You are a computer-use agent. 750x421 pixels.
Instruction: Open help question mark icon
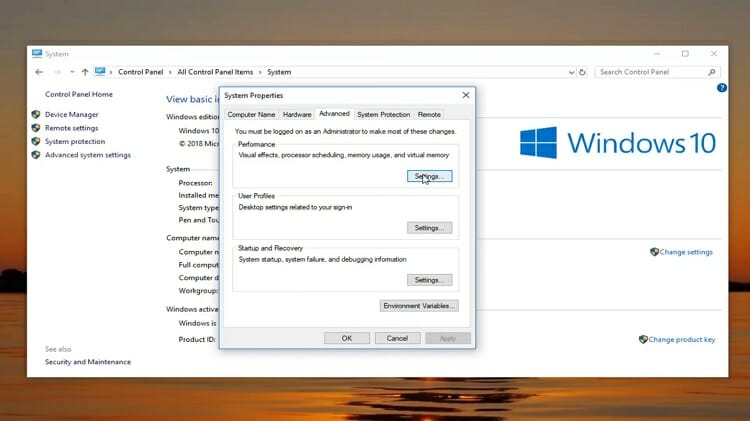click(x=722, y=88)
